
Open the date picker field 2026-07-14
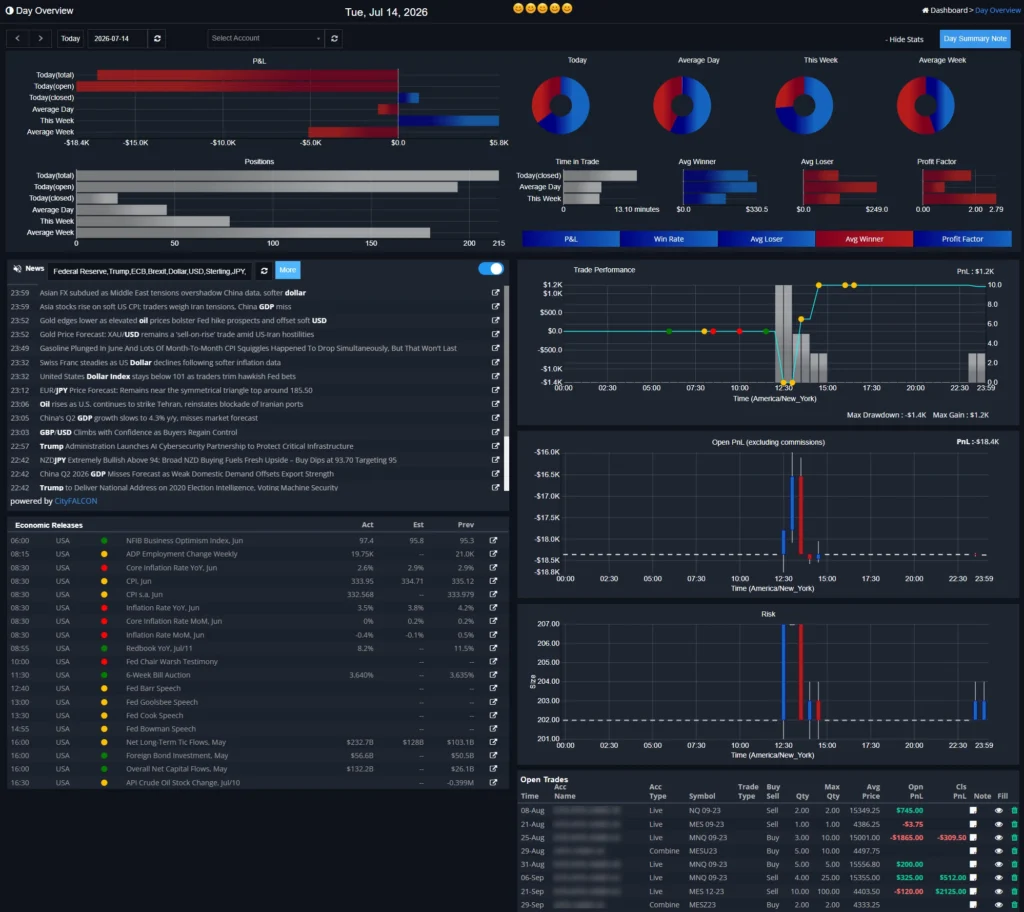pyautogui.click(x=118, y=39)
